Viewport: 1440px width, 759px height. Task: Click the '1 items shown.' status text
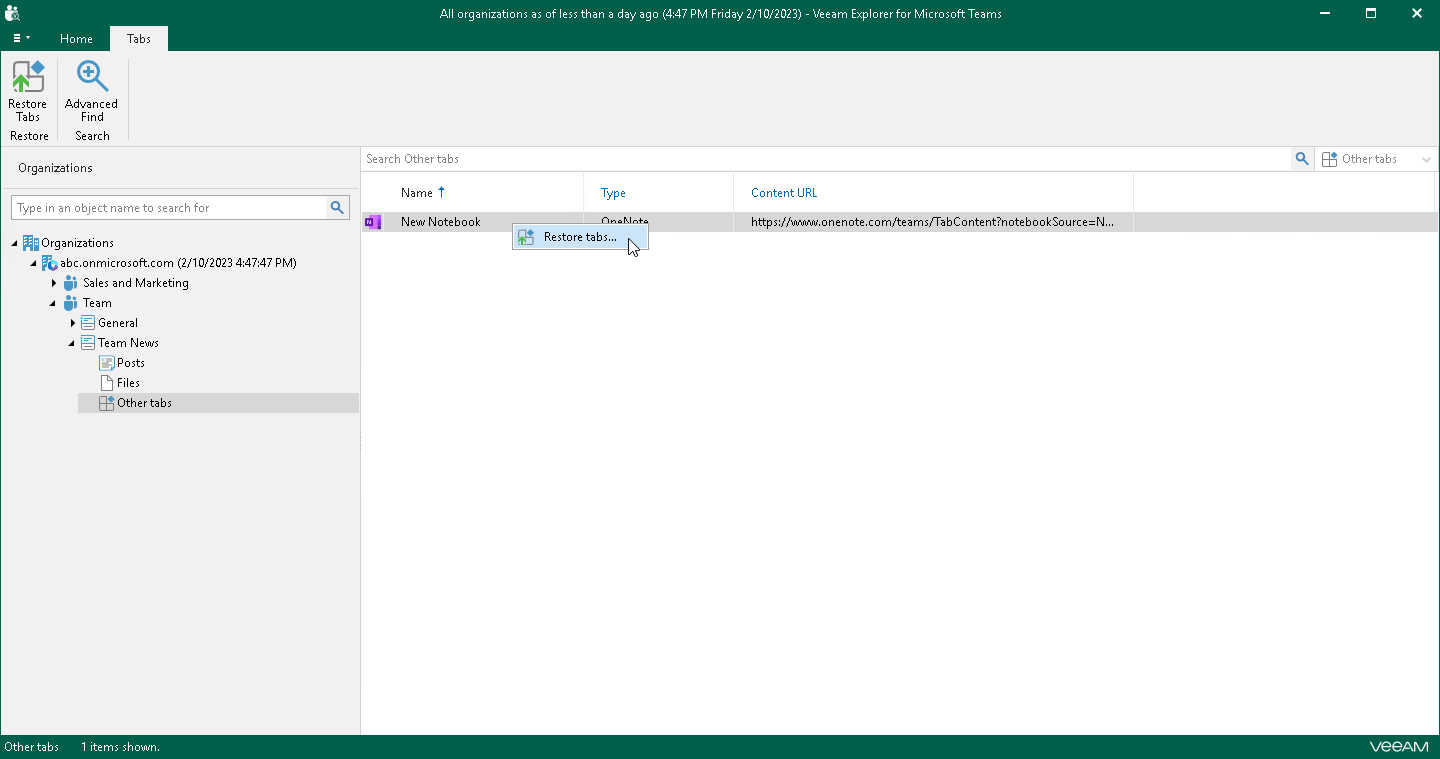(x=120, y=747)
